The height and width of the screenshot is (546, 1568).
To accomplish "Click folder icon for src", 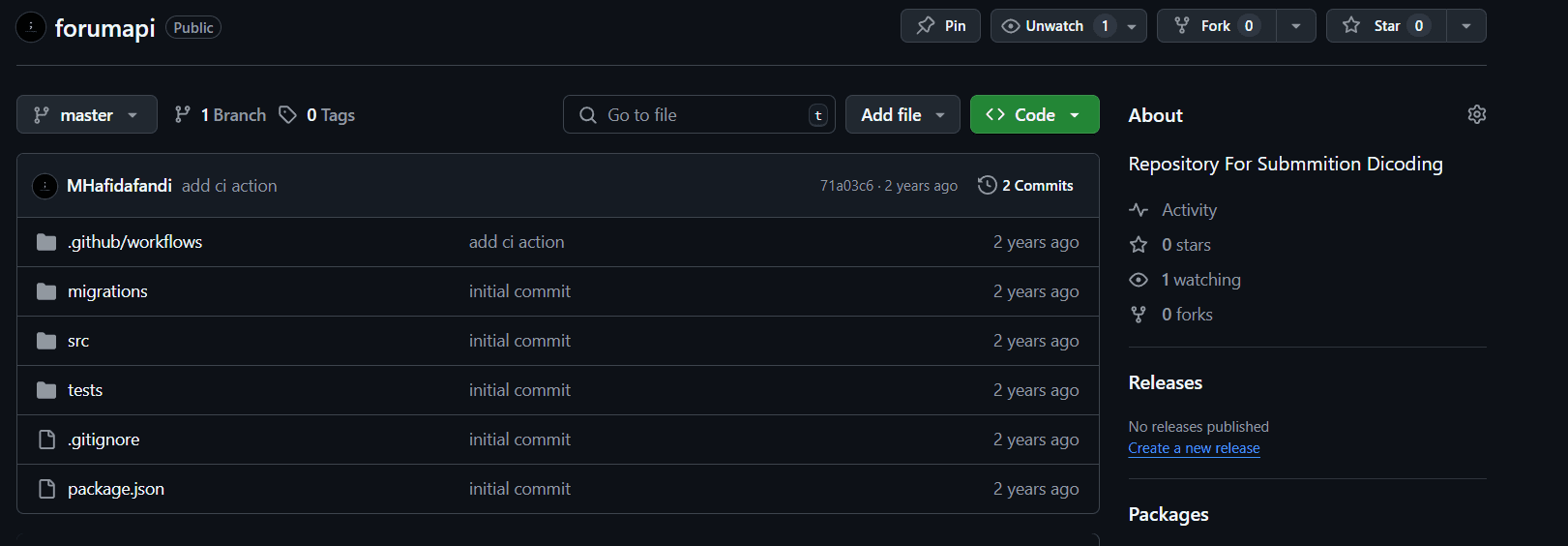I will click(46, 341).
